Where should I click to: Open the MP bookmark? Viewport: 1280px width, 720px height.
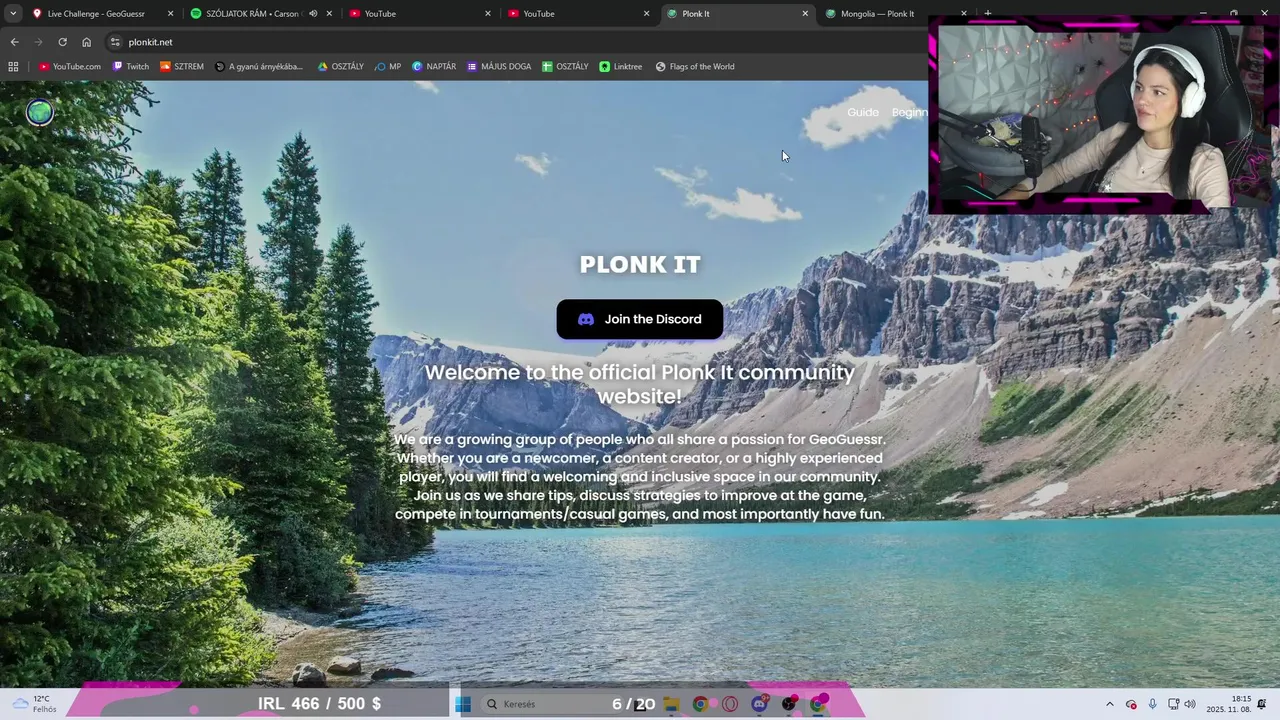pos(388,67)
